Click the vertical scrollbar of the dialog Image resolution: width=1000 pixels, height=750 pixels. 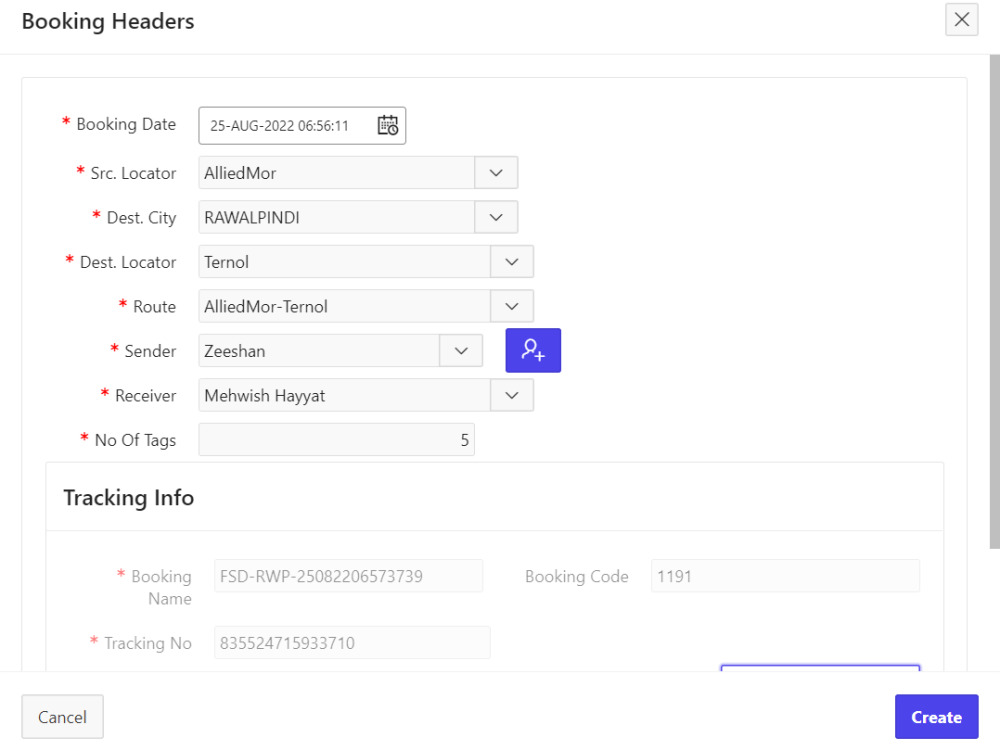pos(994,301)
